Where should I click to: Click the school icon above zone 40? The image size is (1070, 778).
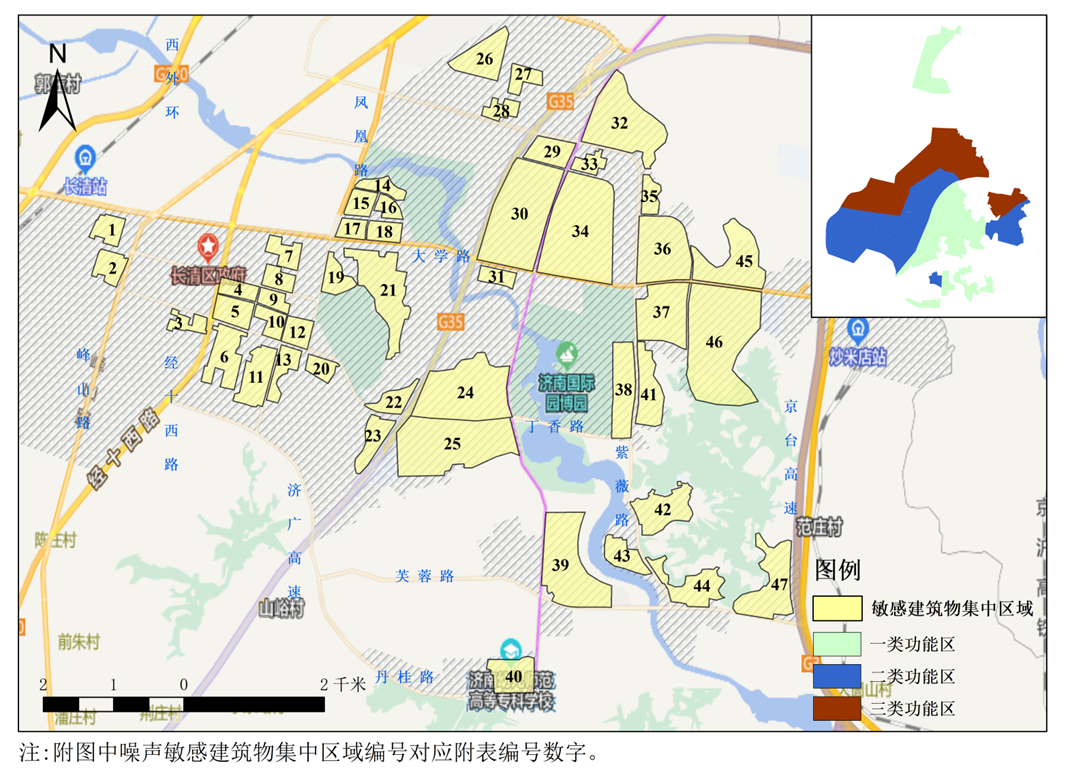tap(511, 651)
